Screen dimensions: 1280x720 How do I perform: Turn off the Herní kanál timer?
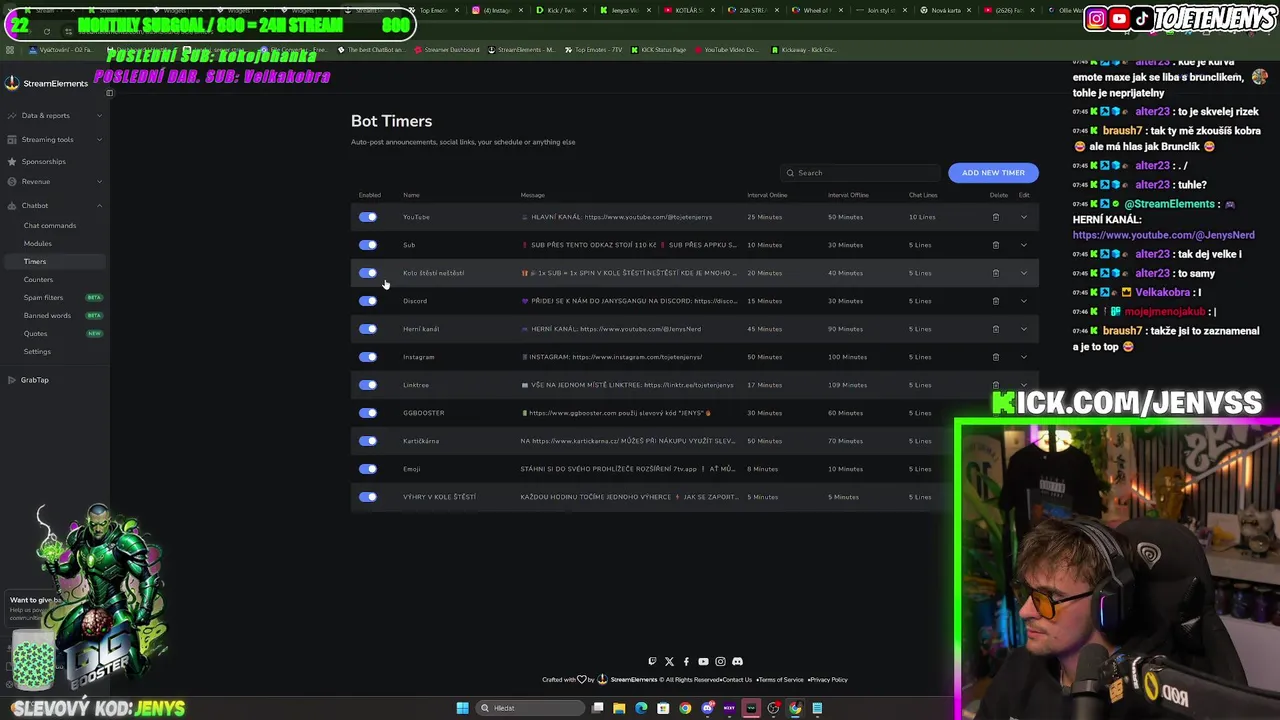click(368, 329)
